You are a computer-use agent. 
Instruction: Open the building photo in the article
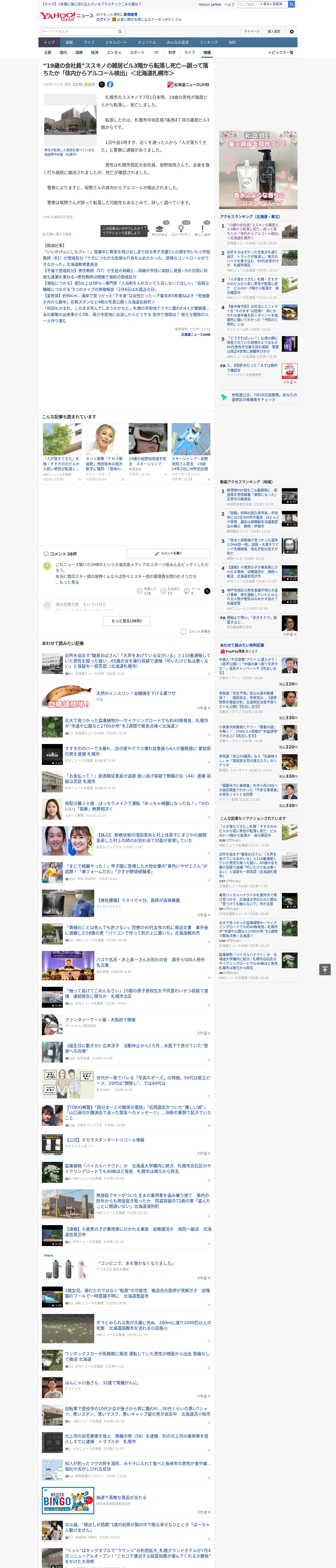(x=70, y=120)
